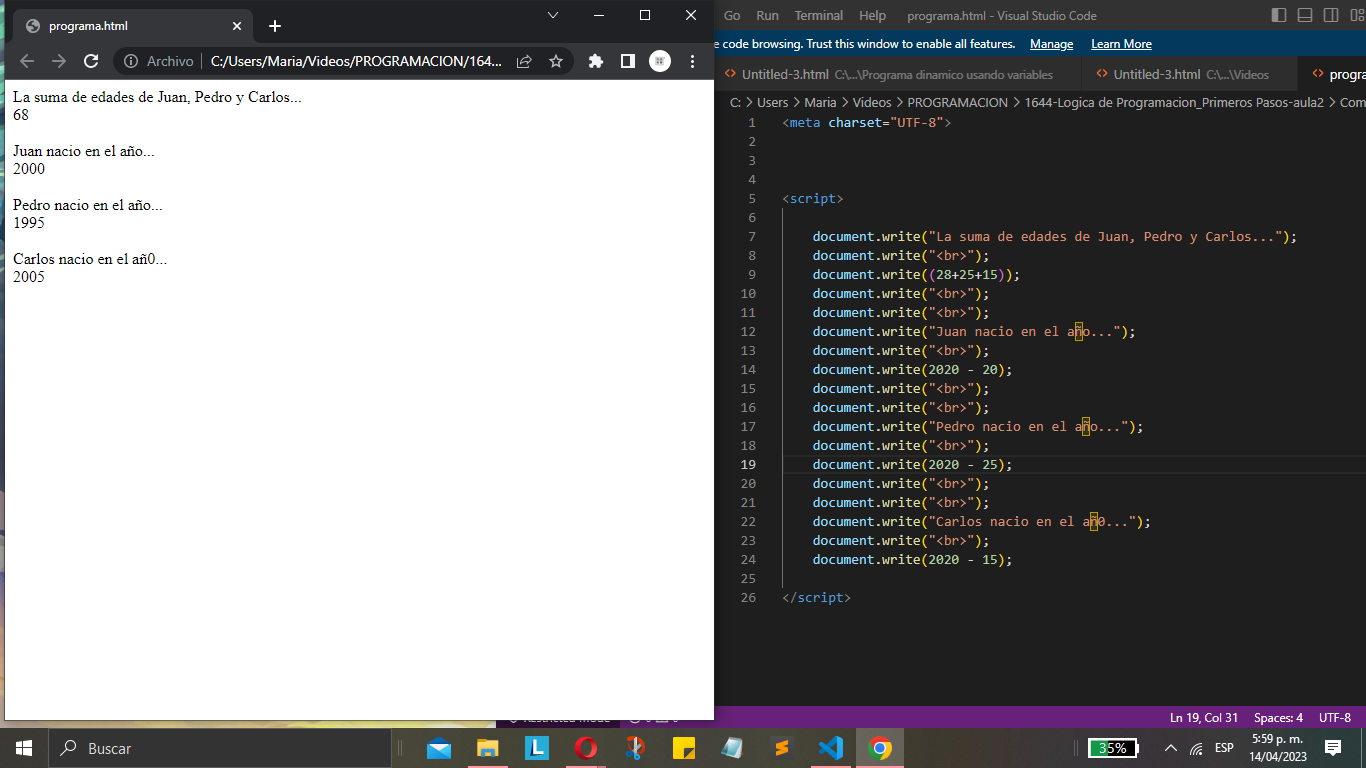Image resolution: width=1366 pixels, height=768 pixels.
Task: Open the PROGRAMACION breadcrumb segment
Action: tap(957, 102)
